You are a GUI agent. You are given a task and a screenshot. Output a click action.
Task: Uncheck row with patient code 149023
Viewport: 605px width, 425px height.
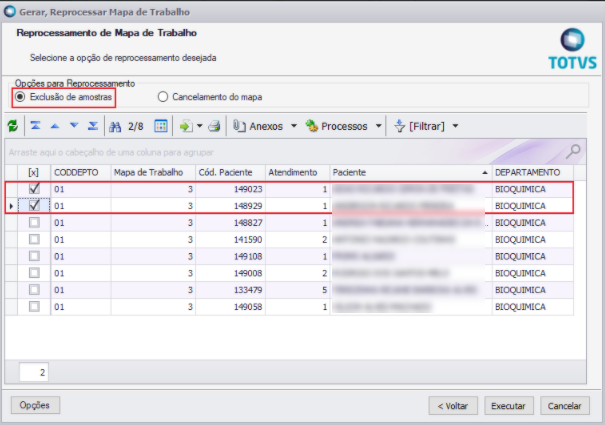click(34, 189)
